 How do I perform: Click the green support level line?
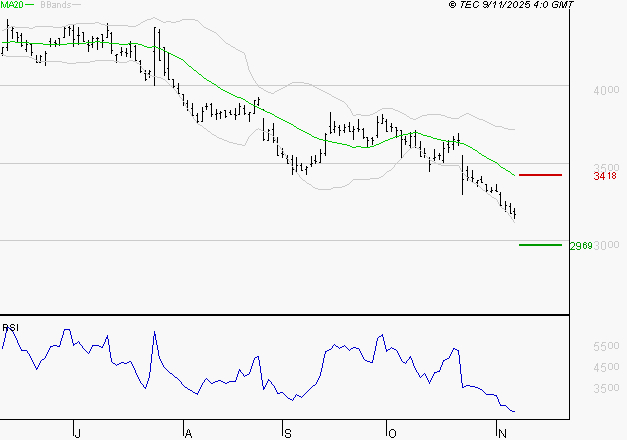[540, 245]
